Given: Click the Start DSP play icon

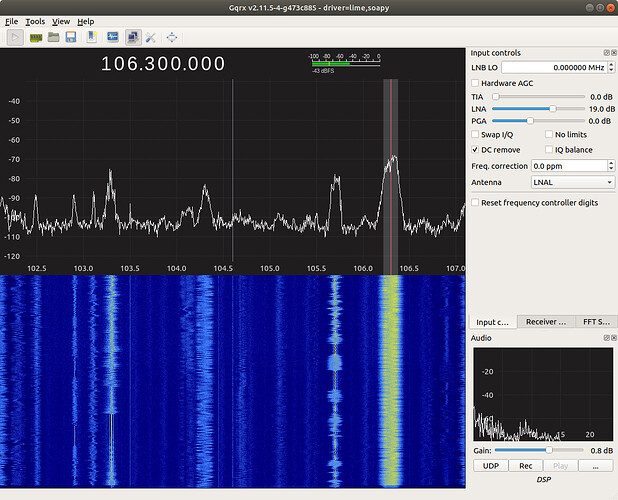Looking at the screenshot, I should (16, 37).
